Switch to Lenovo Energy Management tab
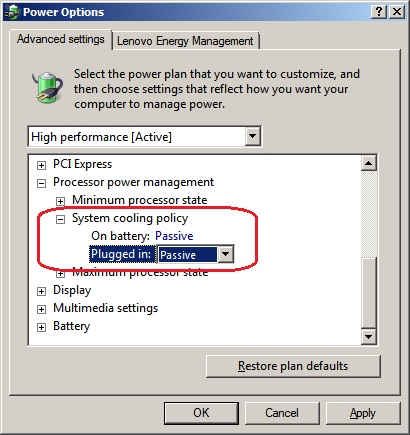 tap(185, 41)
